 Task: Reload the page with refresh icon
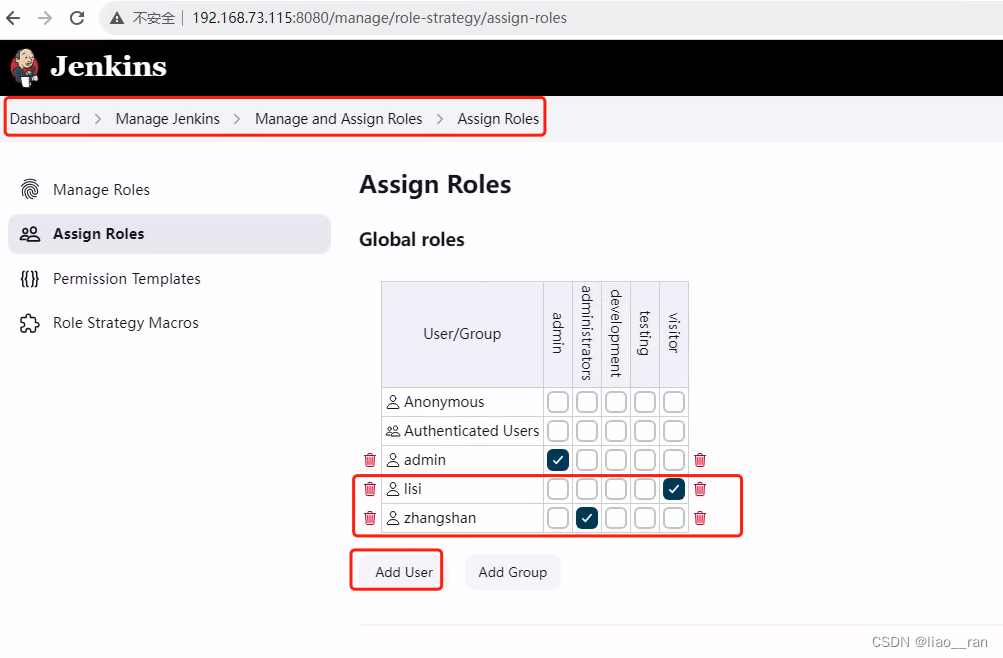pyautogui.click(x=77, y=18)
